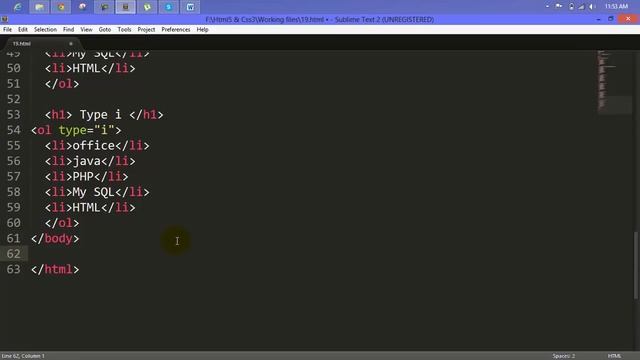Open Internet Explorer from the taskbar
The height and width of the screenshot is (360, 640).
18,7
